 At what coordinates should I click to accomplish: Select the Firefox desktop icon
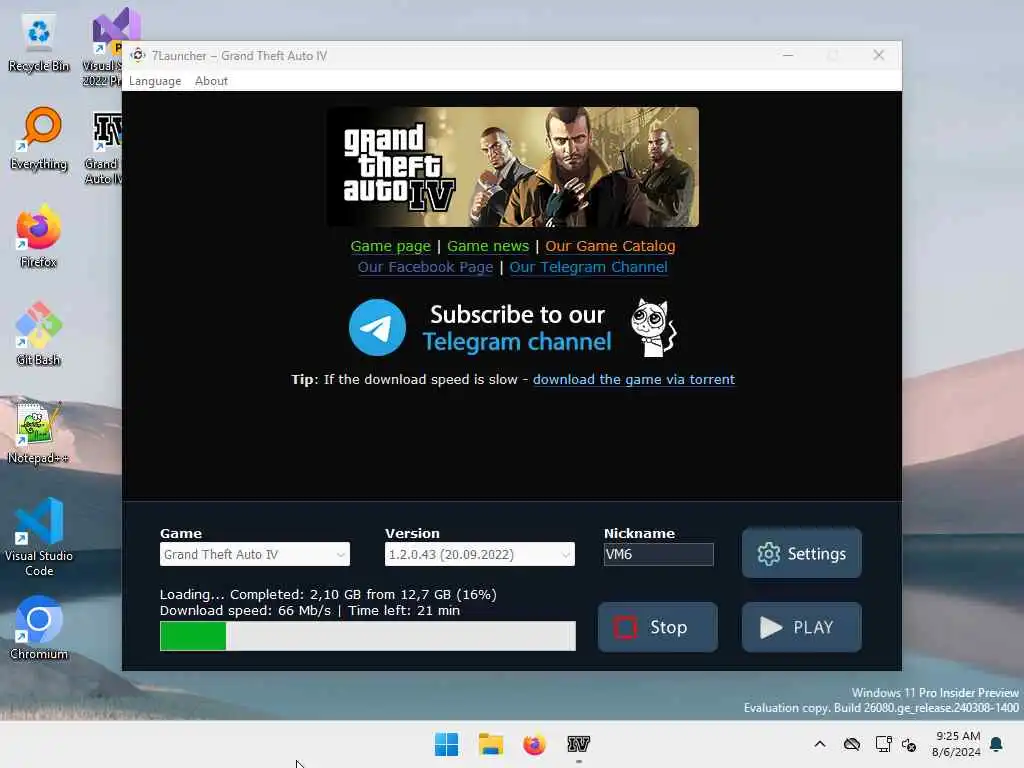tap(39, 236)
